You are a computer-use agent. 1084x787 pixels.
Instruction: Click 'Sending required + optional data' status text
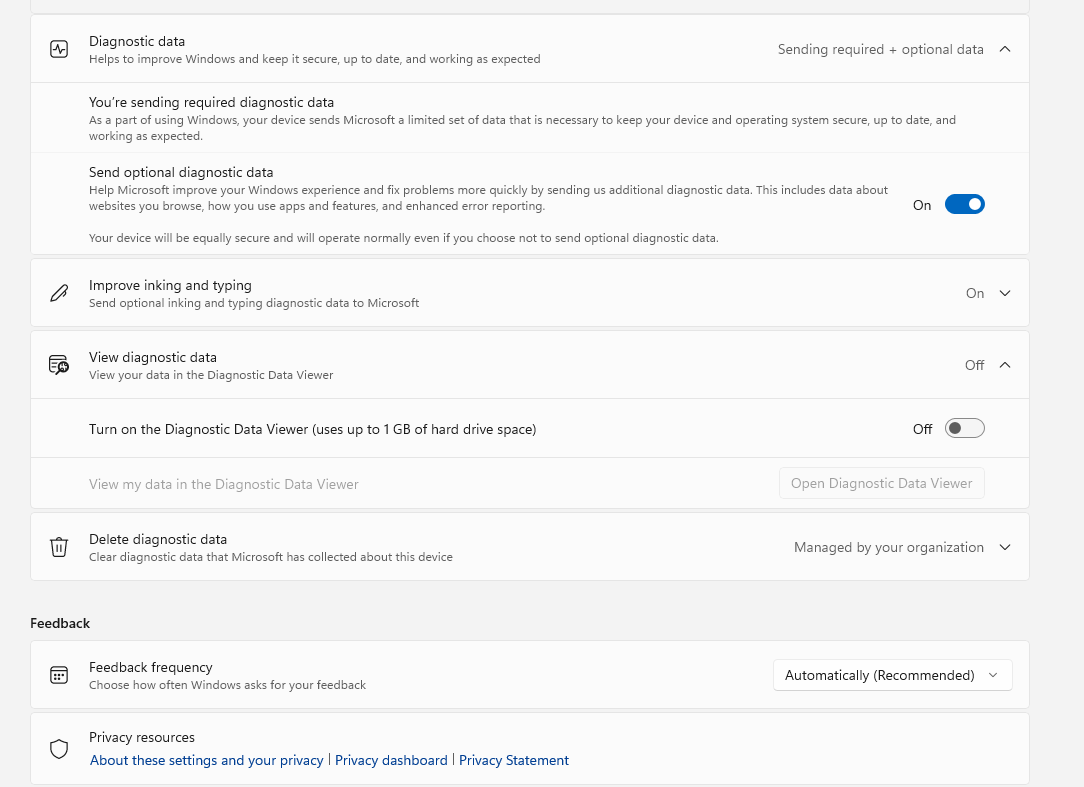(880, 49)
